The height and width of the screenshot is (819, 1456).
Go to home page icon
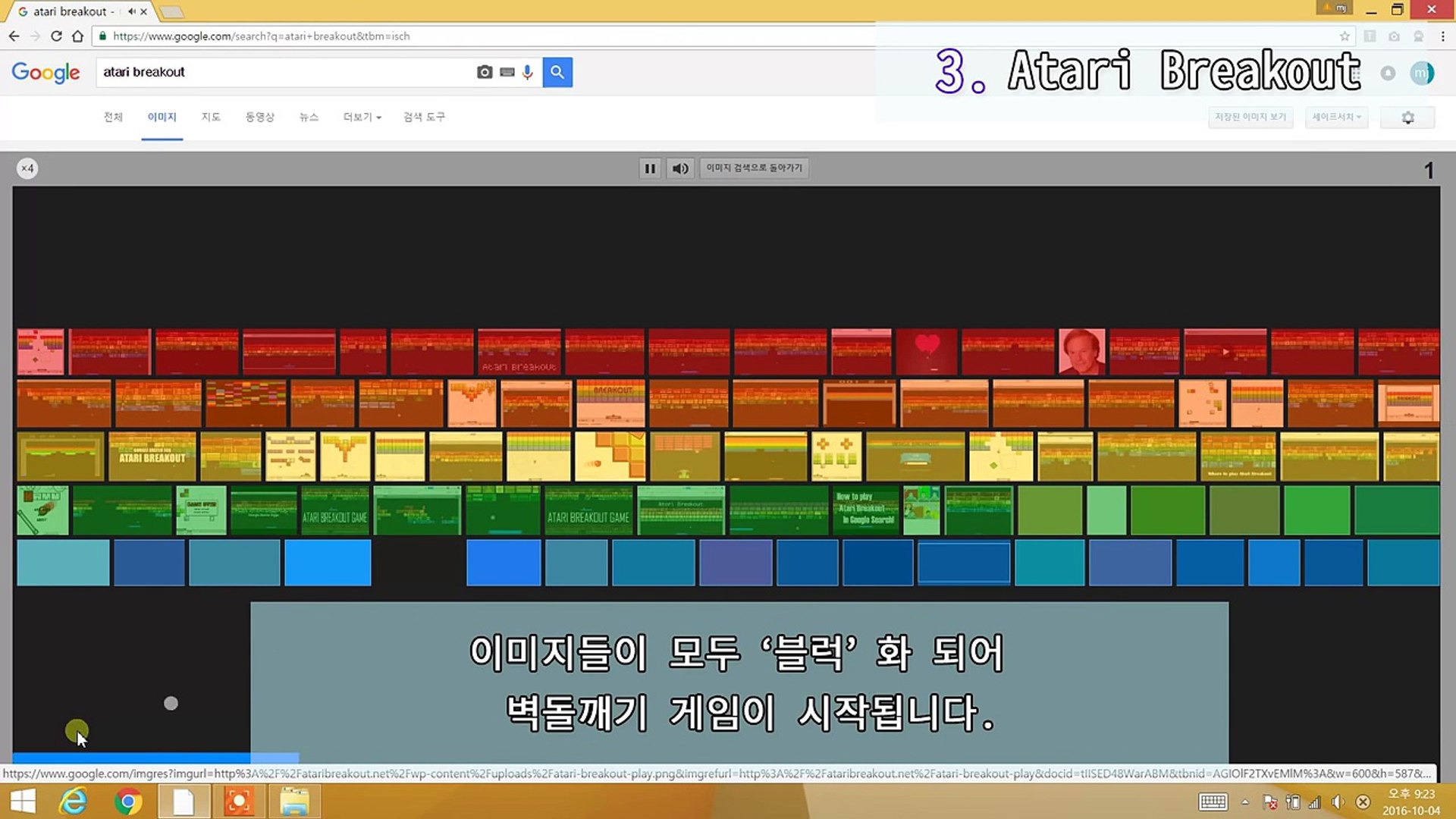77,36
